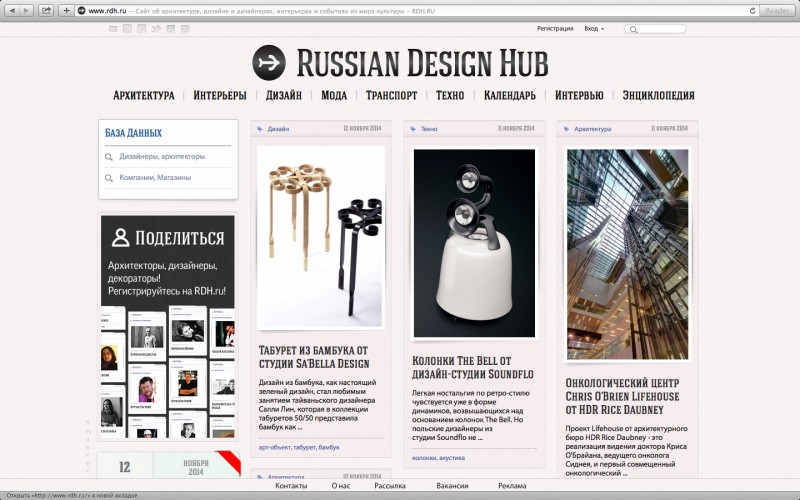This screenshot has height=500, width=800.
Task: Open the Техно category tag on speaker card
Action: 429,129
